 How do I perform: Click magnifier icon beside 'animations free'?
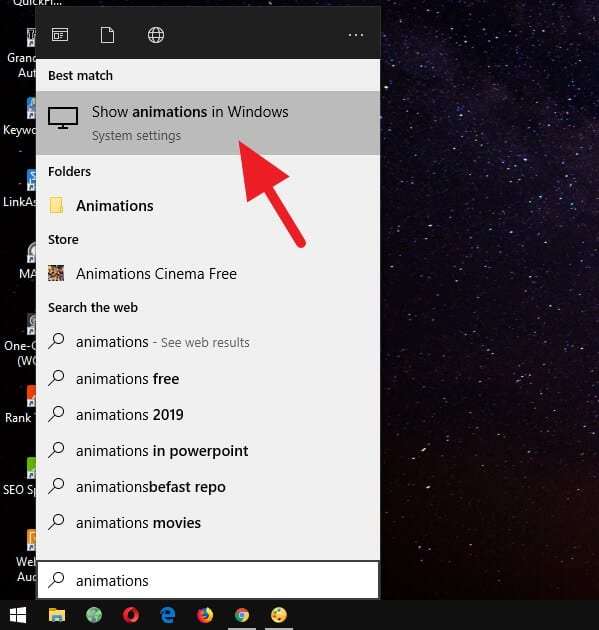[56, 378]
